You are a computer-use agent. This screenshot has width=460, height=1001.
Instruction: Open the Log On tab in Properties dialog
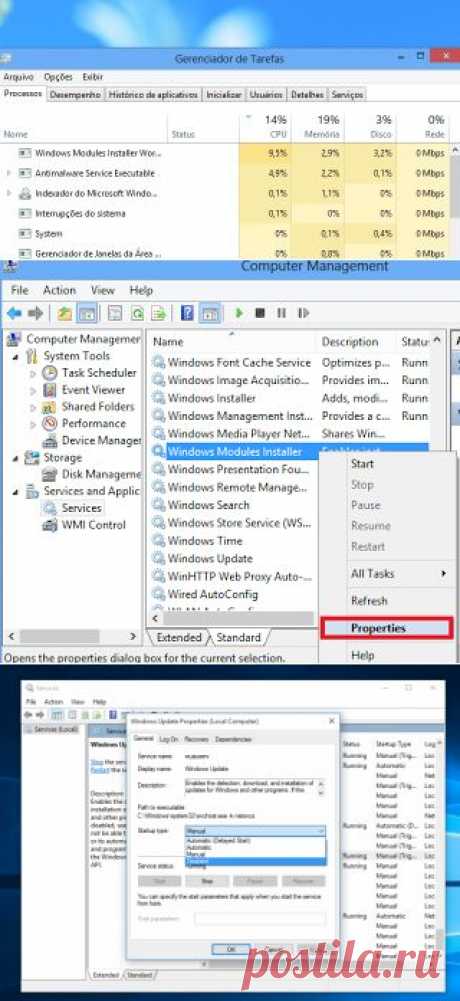click(168, 739)
